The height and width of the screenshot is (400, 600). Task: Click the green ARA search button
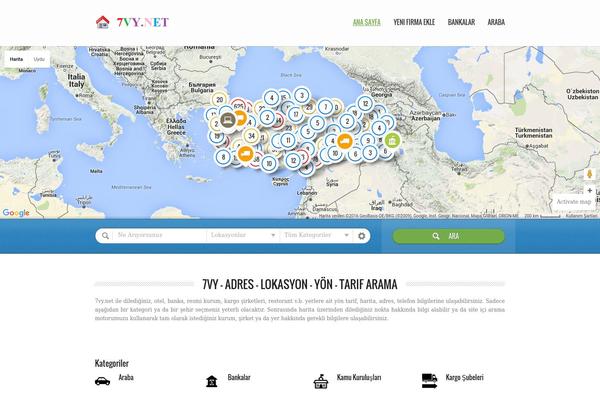[448, 236]
